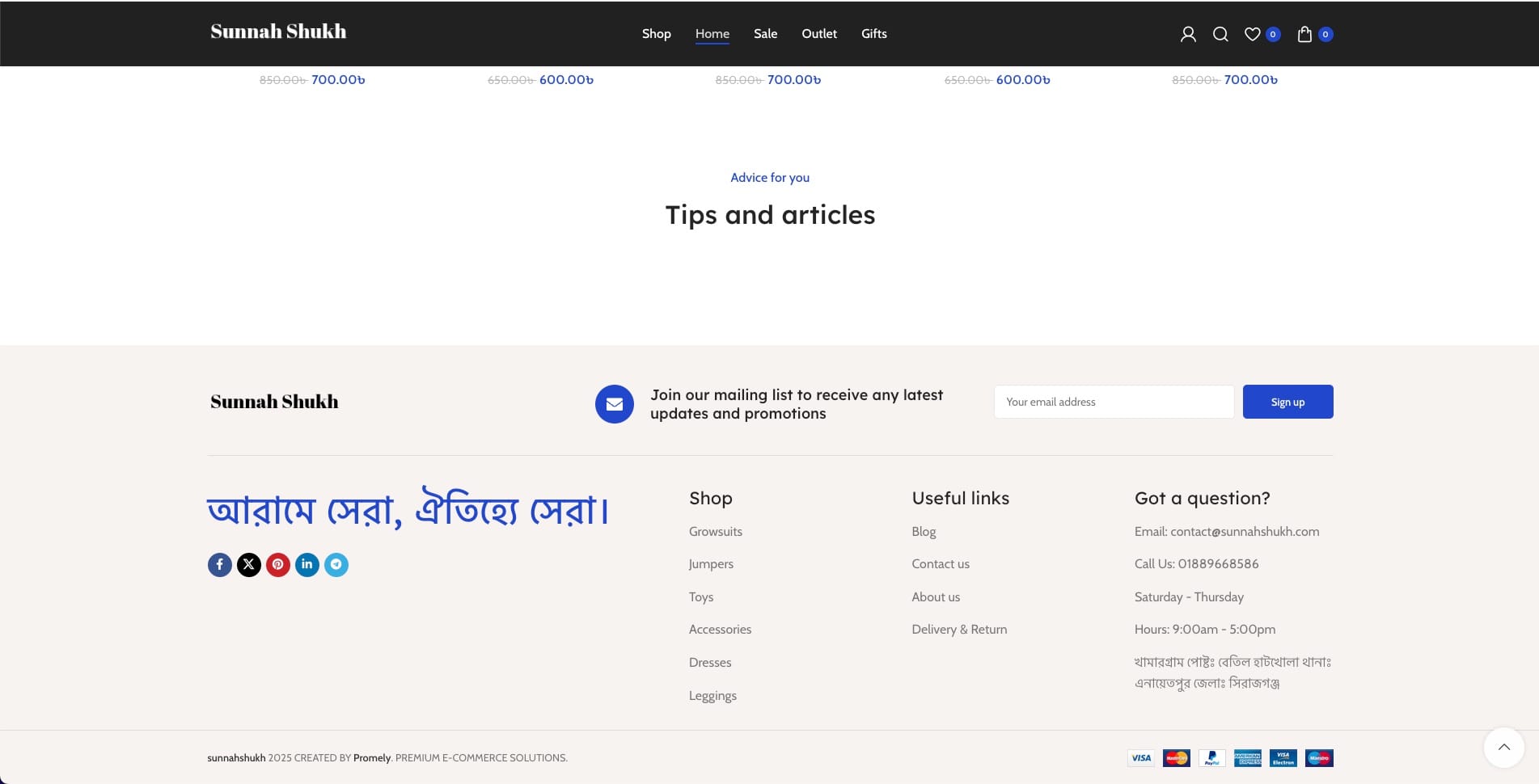Click the search magnifier icon
Viewport: 1539px width, 784px height.
point(1220,34)
